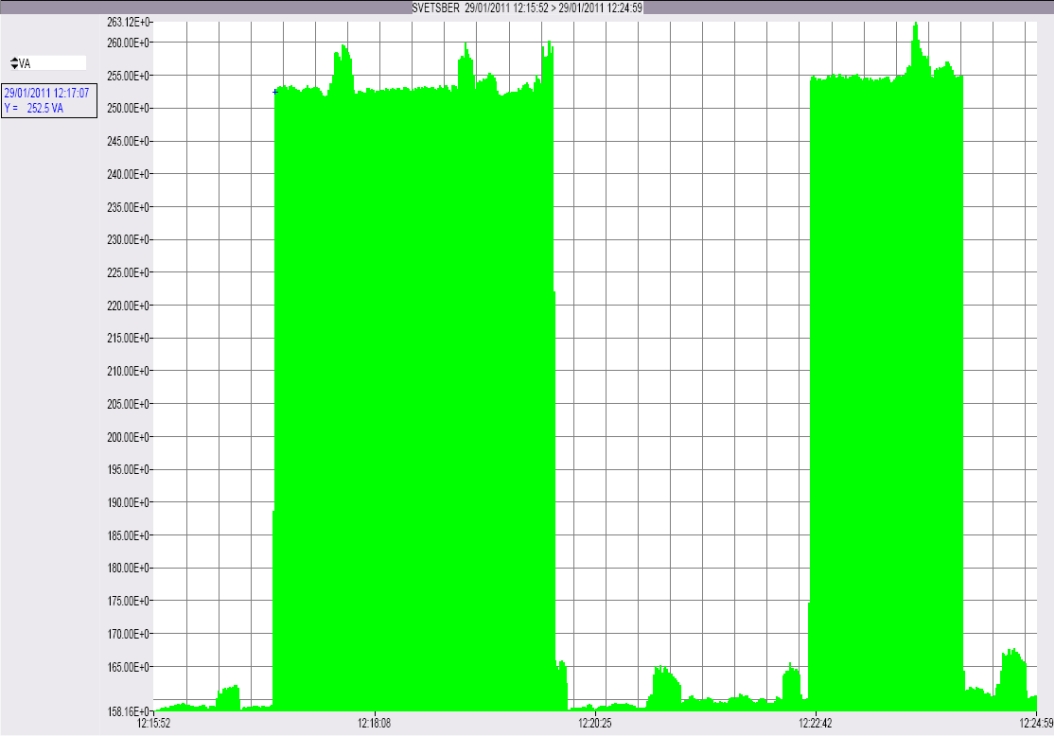Screen dimensions: 1054x736
Task: Click the 195.00E+0 axis label
Action: 128,469
